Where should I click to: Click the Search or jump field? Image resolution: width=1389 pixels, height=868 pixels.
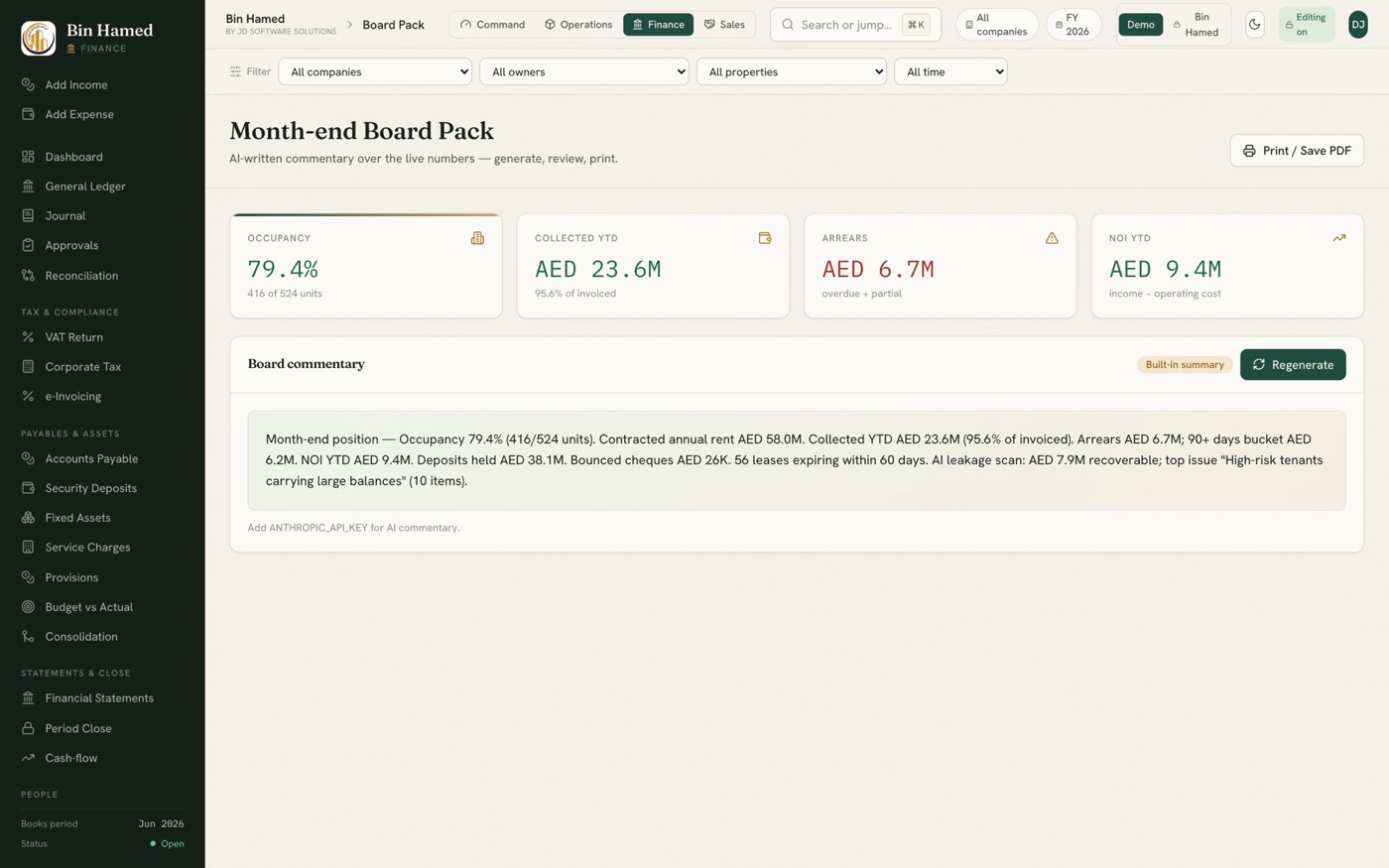point(855,25)
